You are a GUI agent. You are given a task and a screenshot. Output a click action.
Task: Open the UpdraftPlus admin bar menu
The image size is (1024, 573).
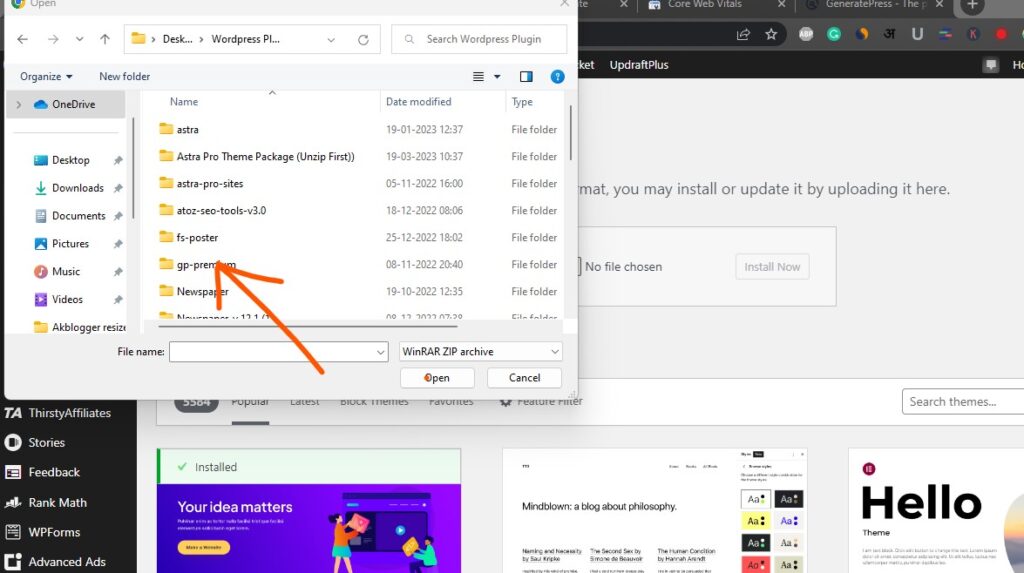639,65
